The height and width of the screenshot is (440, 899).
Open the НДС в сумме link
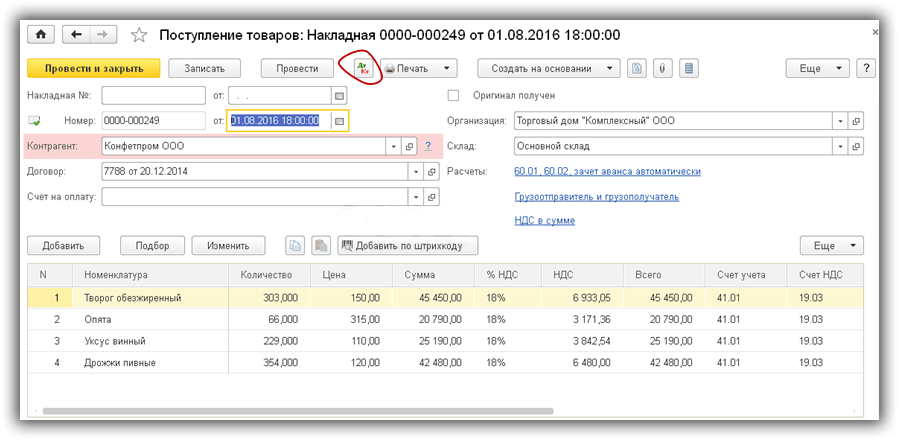[x=545, y=221]
